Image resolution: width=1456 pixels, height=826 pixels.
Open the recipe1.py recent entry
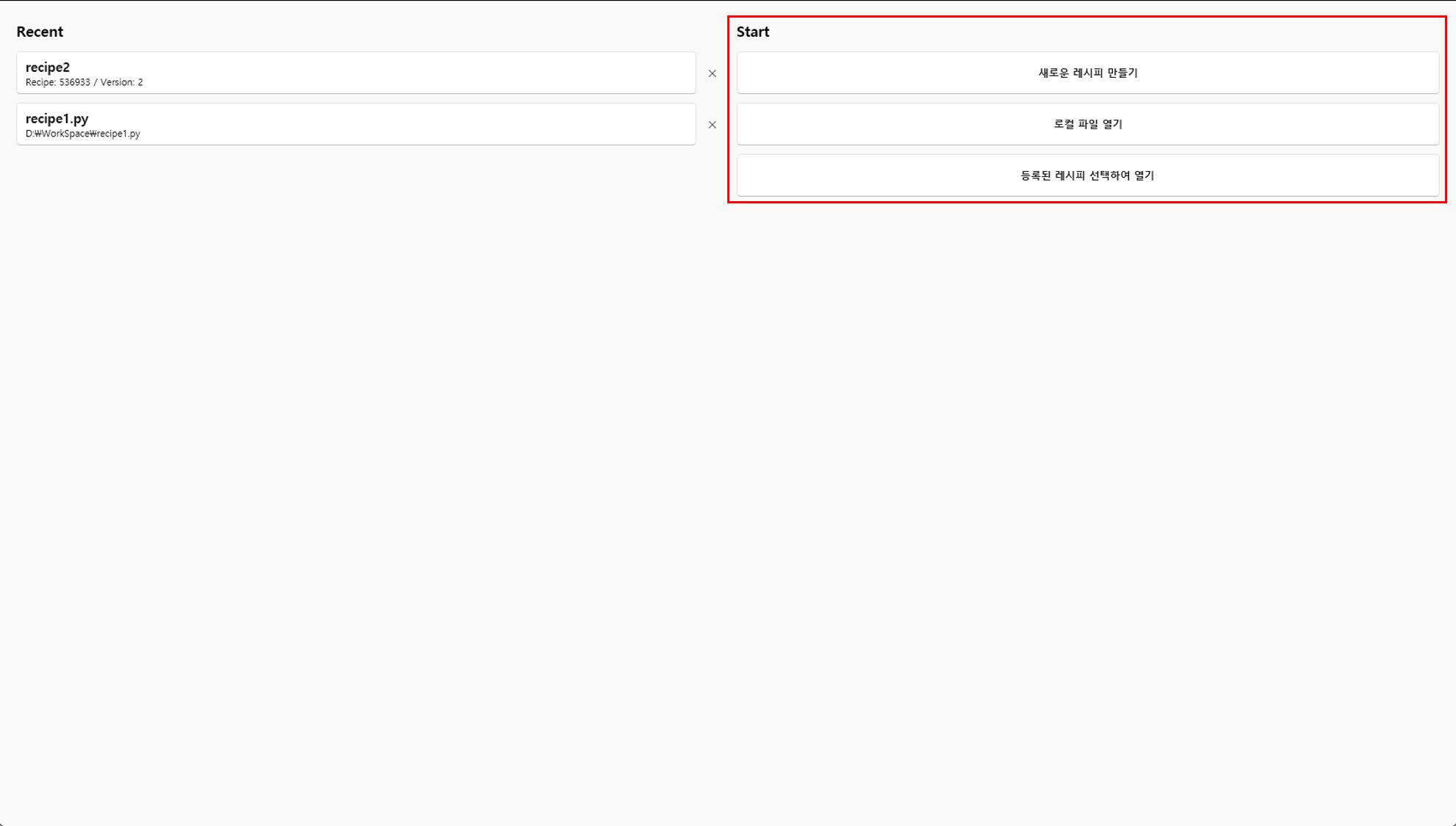click(356, 124)
